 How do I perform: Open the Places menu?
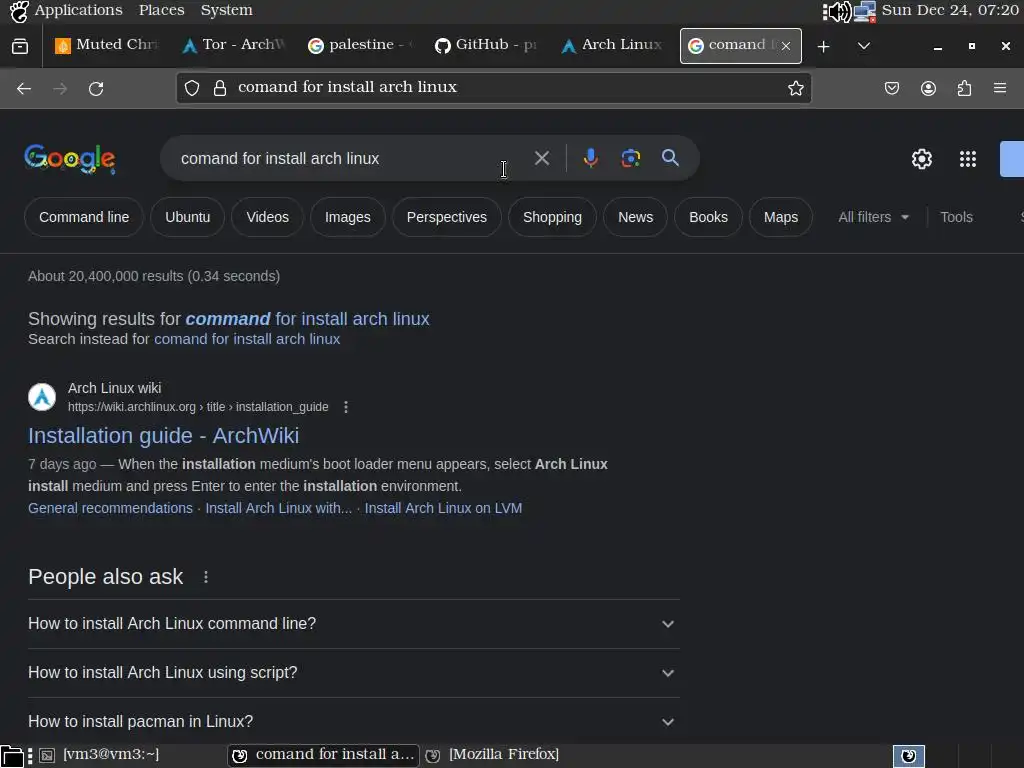pyautogui.click(x=161, y=10)
